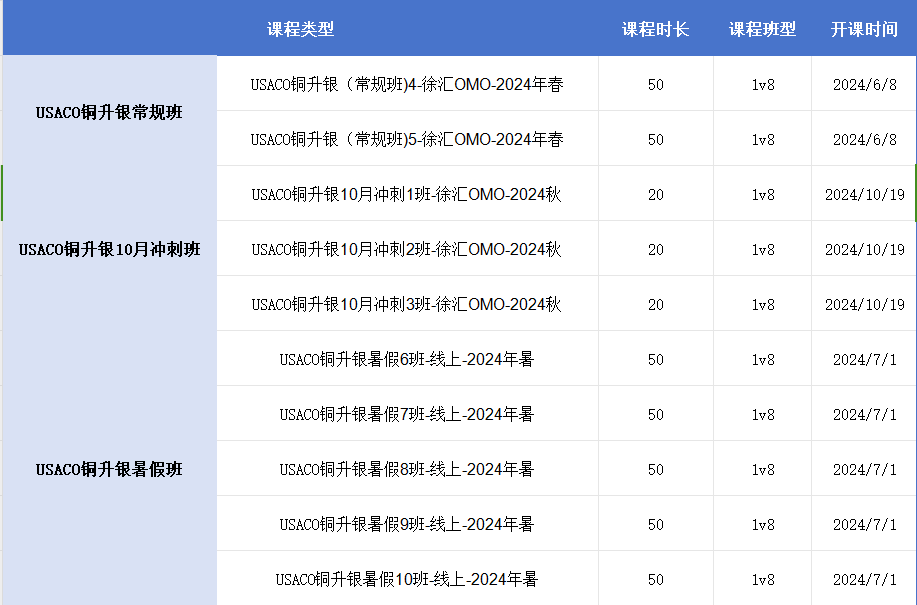
Task: Click the 10月冲刺1班-徐汇OMO course cell
Action: pos(407,195)
